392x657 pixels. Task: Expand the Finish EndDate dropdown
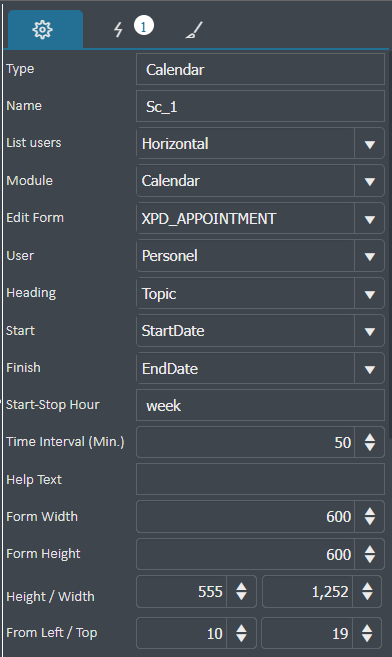click(369, 369)
